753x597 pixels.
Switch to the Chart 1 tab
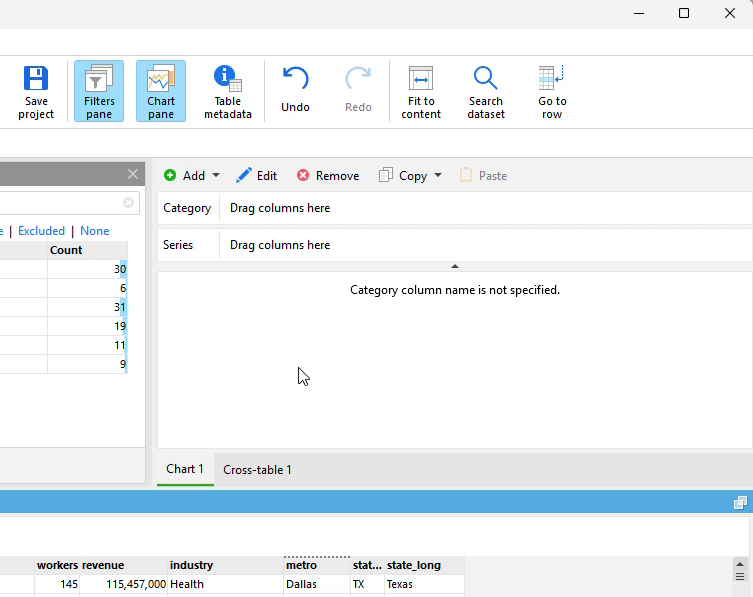[185, 469]
